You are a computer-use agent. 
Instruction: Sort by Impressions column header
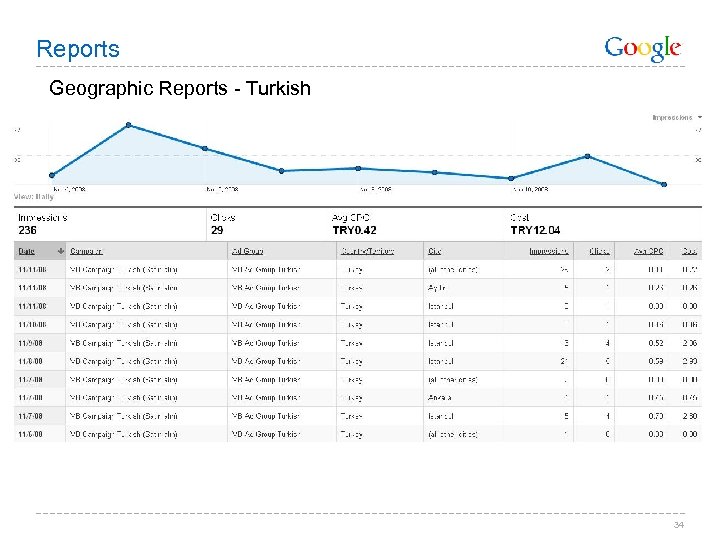click(x=549, y=251)
